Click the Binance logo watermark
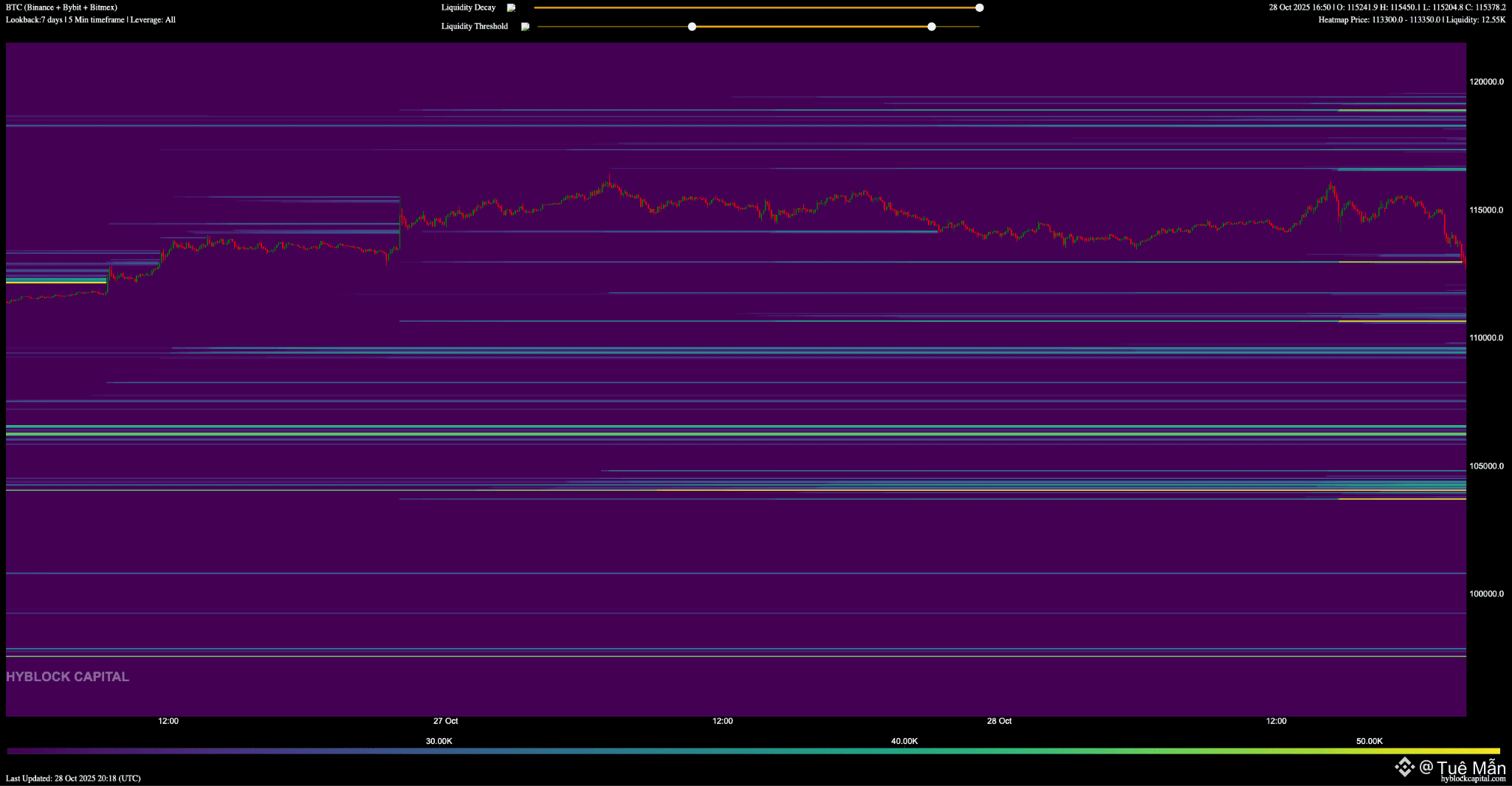 click(1403, 767)
